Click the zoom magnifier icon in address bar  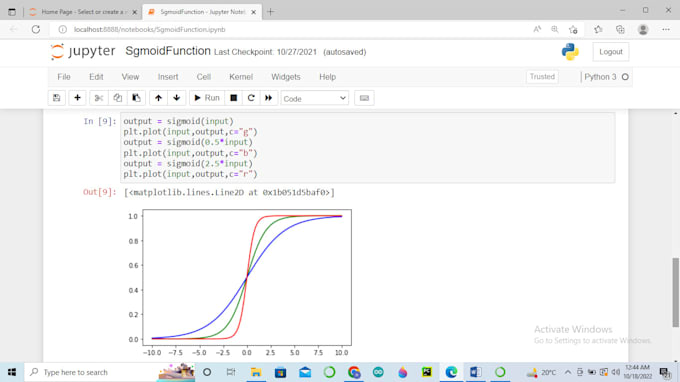(x=555, y=29)
